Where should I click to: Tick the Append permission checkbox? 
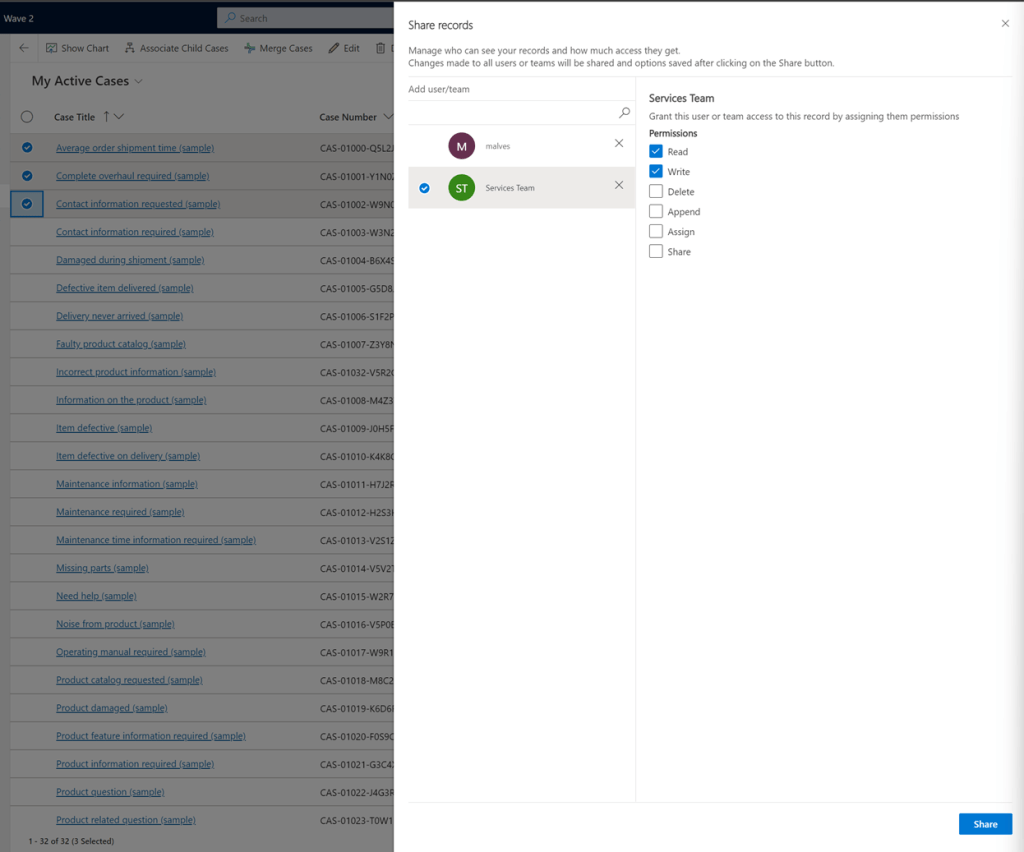click(x=656, y=211)
